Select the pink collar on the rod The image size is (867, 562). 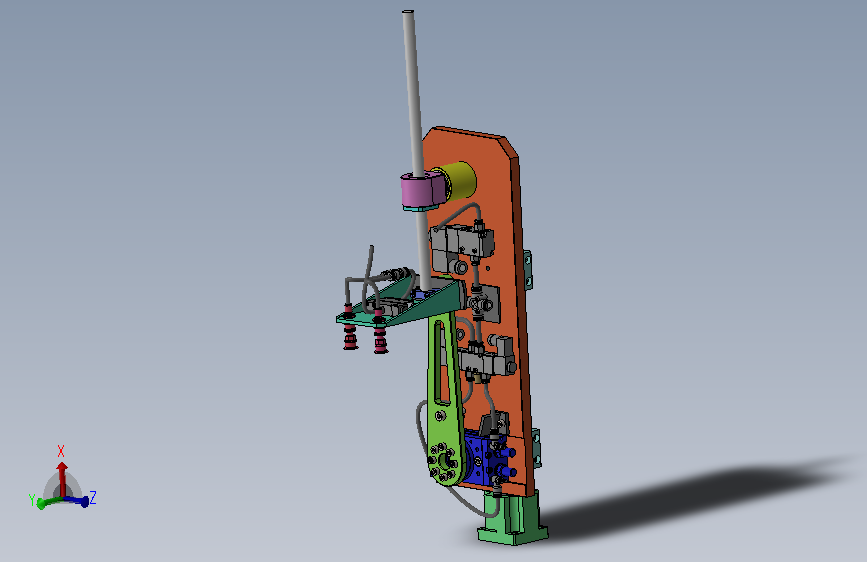[421, 191]
